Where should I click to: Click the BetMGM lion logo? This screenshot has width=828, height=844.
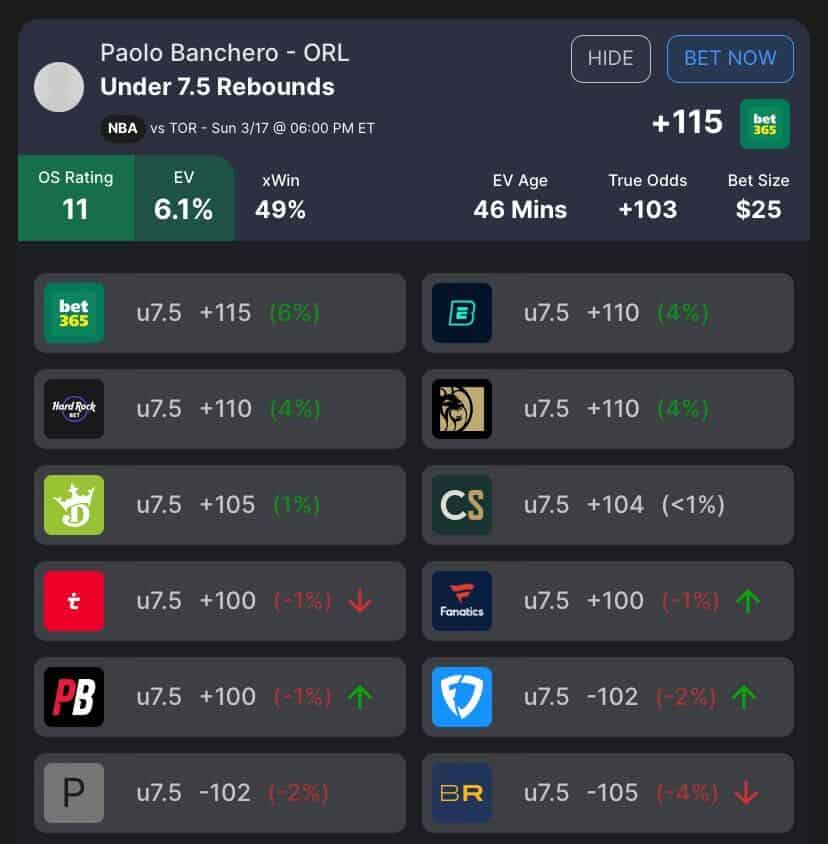pos(462,409)
